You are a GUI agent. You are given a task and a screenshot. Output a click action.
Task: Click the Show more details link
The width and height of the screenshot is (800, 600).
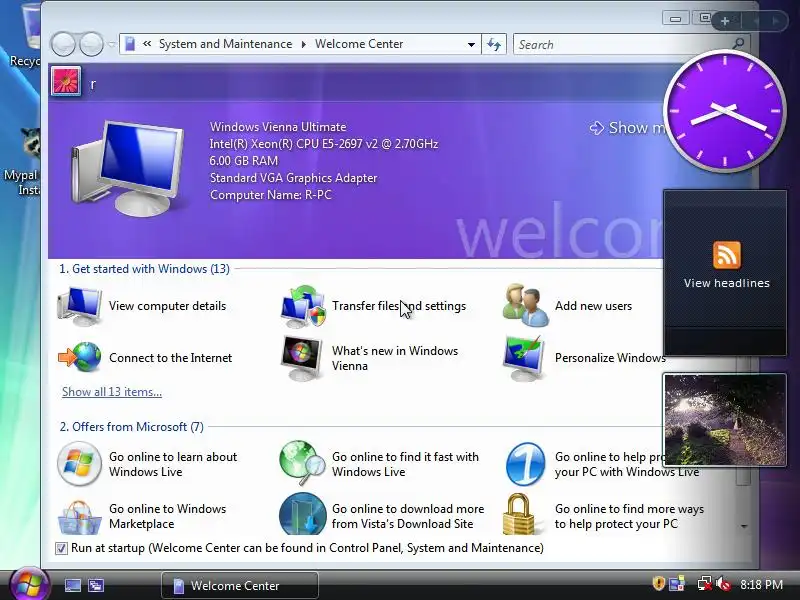click(x=628, y=128)
